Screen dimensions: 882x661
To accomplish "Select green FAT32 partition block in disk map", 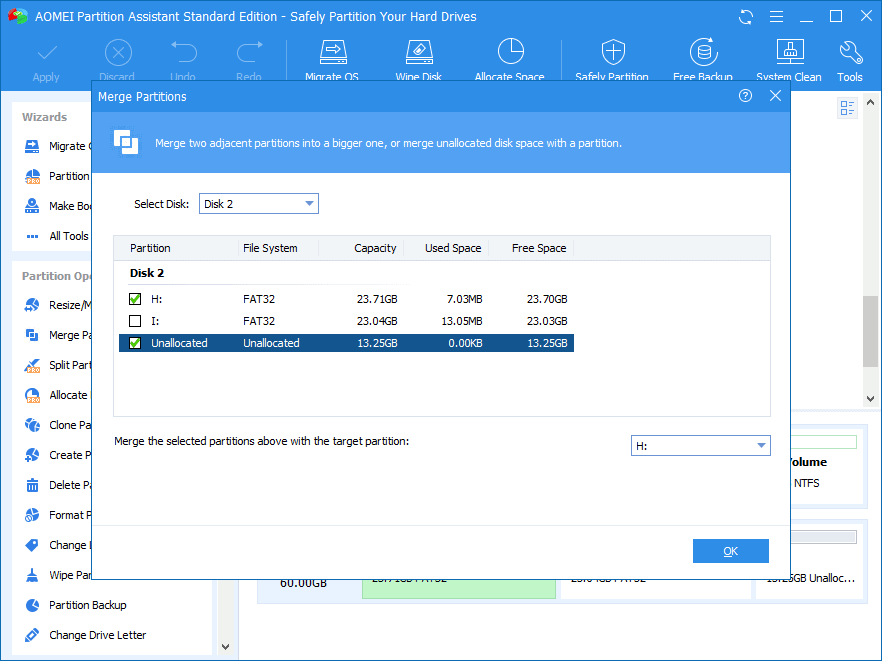I will tap(458, 589).
